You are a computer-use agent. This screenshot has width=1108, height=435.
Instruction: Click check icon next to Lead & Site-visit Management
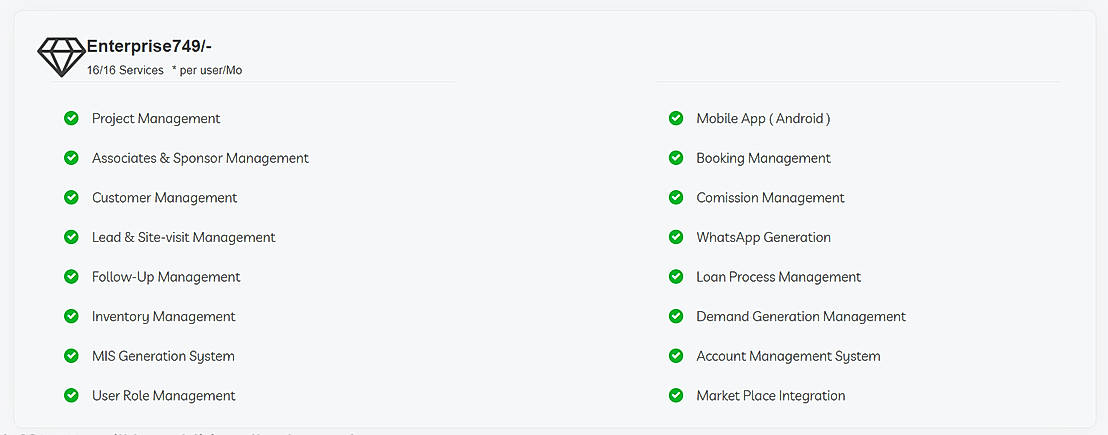click(71, 237)
